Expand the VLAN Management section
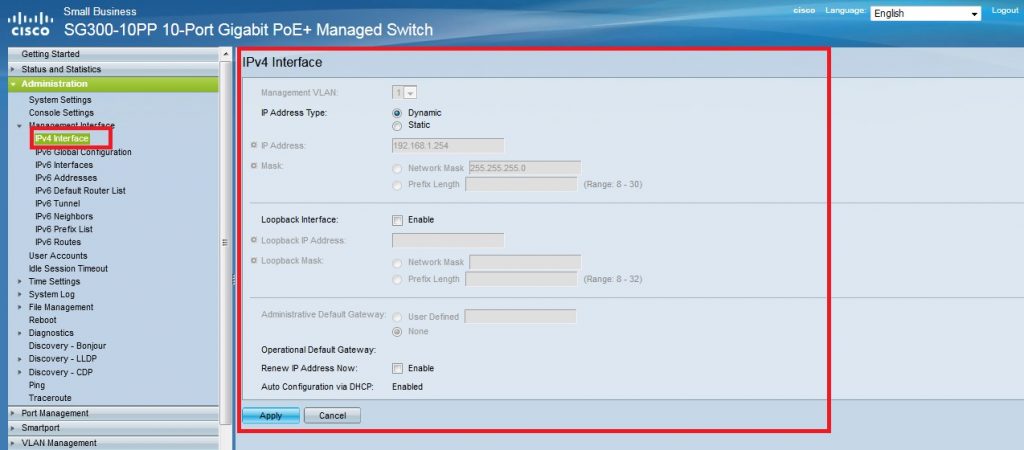 12,443
